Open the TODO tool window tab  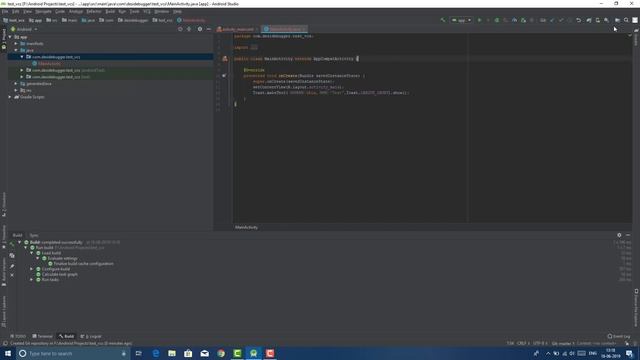18,336
